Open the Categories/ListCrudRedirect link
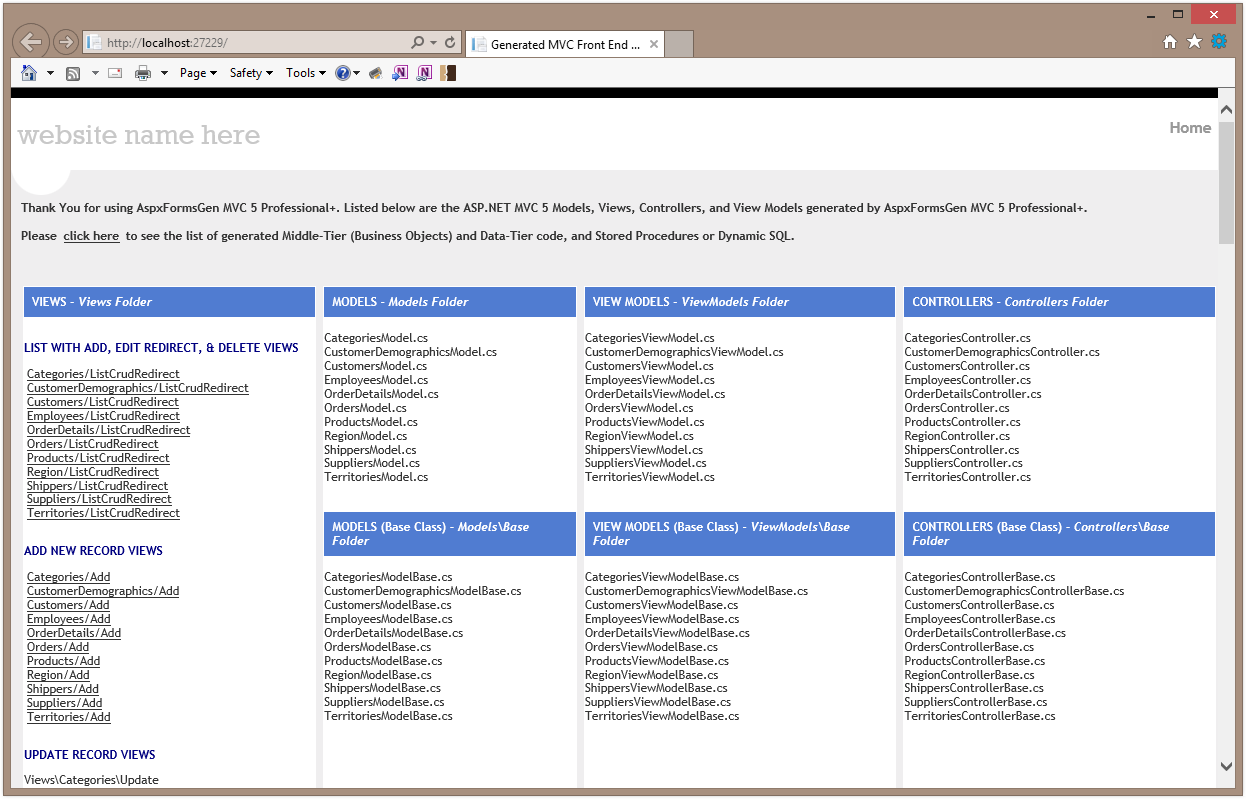Image resolution: width=1246 pixels, height=799 pixels. 103,374
